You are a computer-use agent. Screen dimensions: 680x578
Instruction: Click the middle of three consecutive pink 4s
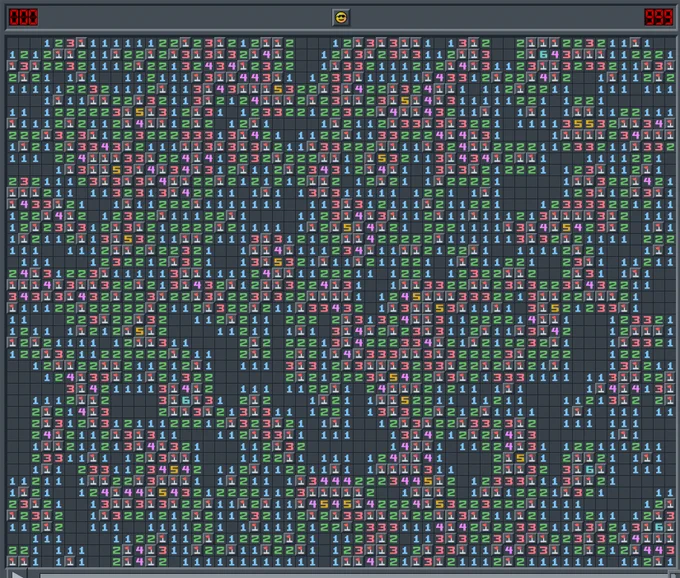[336, 480]
